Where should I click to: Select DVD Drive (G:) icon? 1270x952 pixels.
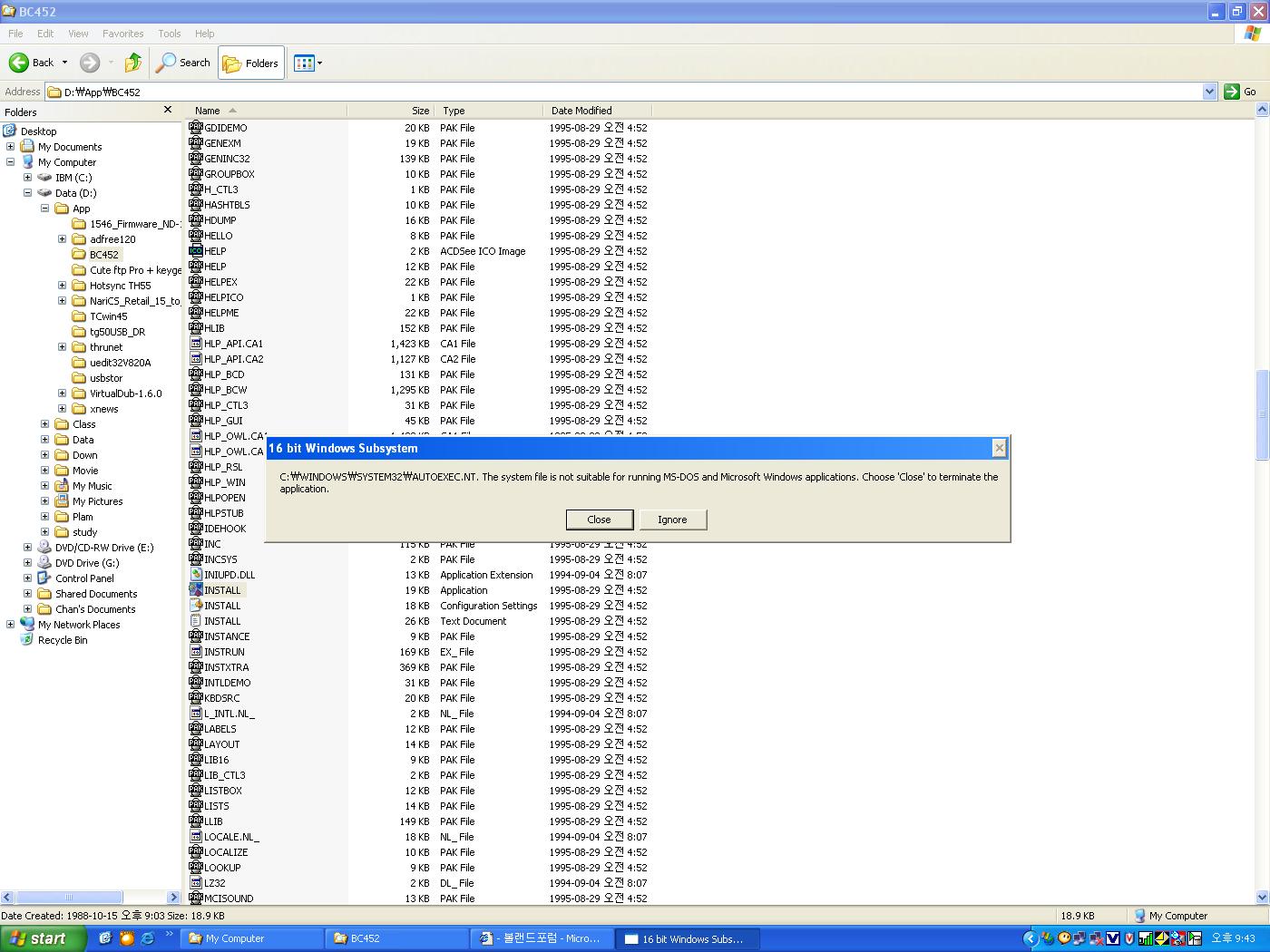[44, 563]
